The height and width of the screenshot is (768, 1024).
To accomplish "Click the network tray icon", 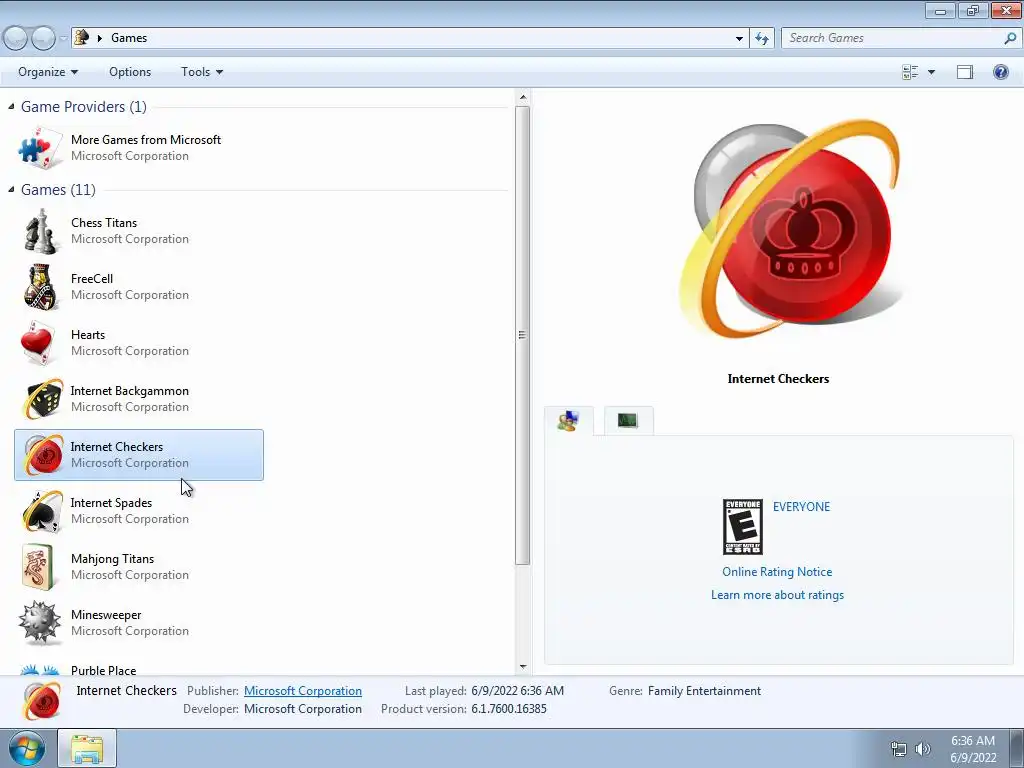I will pyautogui.click(x=899, y=749).
